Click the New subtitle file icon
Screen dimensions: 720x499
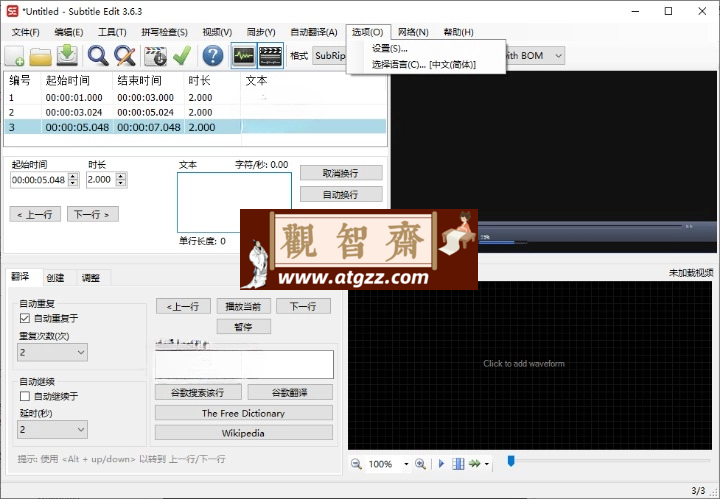click(x=14, y=56)
